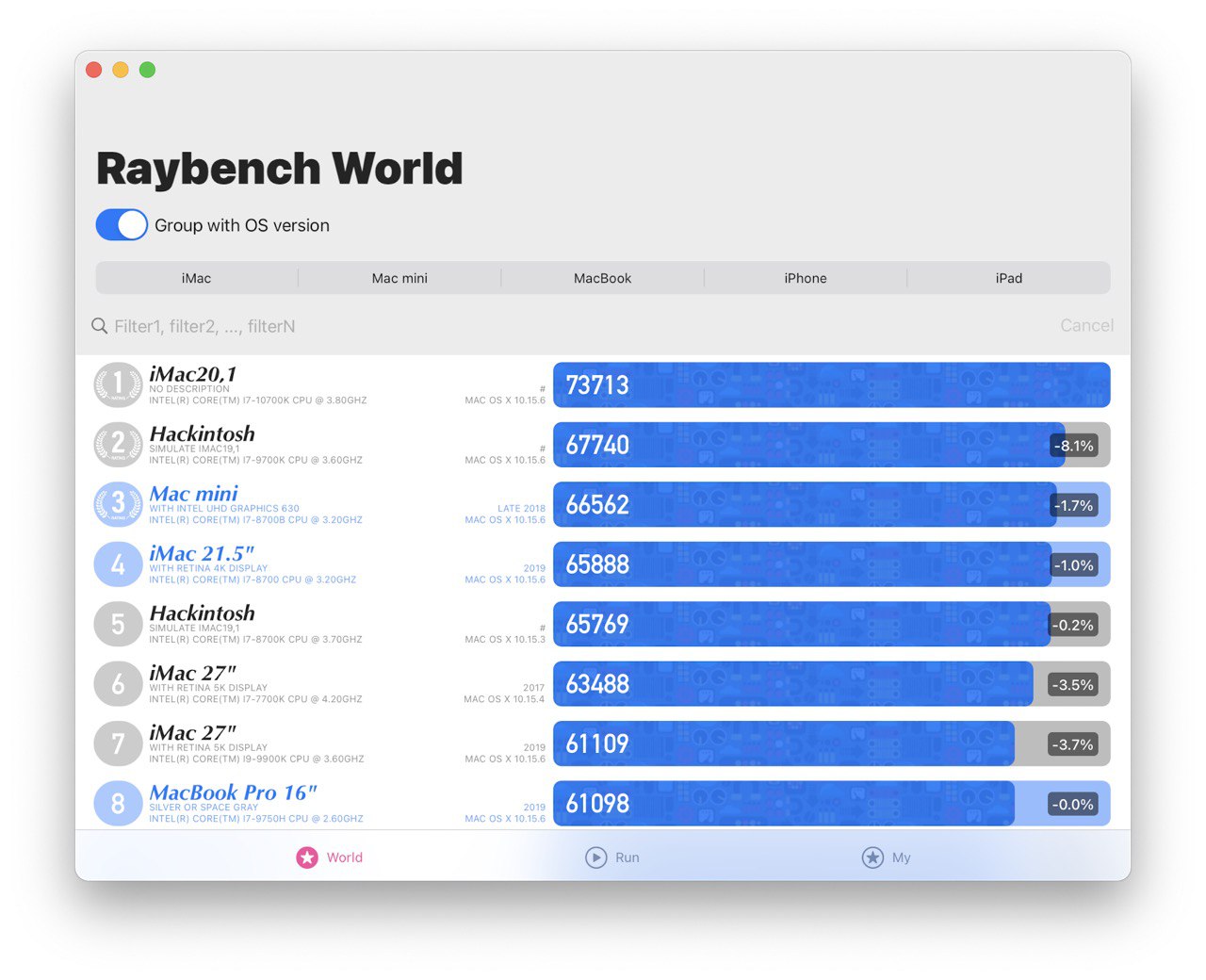
Task: Click the rank 2 laurel badge
Action: click(118, 445)
